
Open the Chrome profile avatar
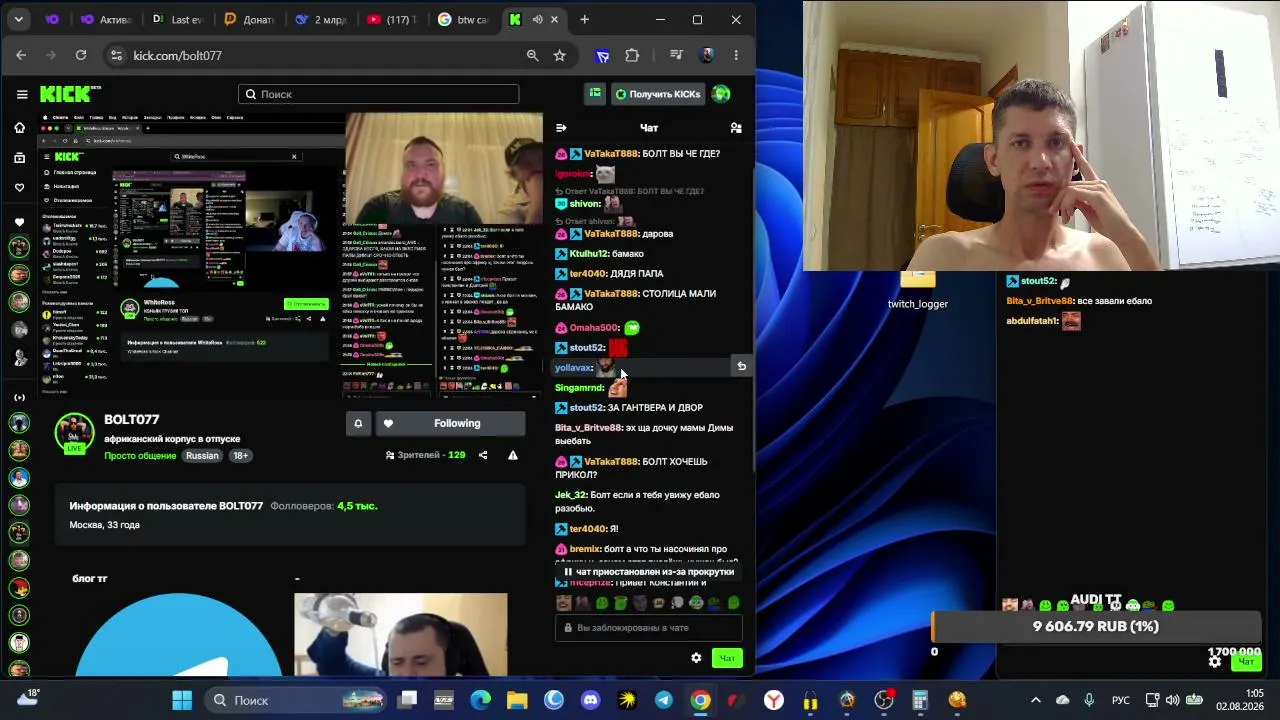click(707, 55)
